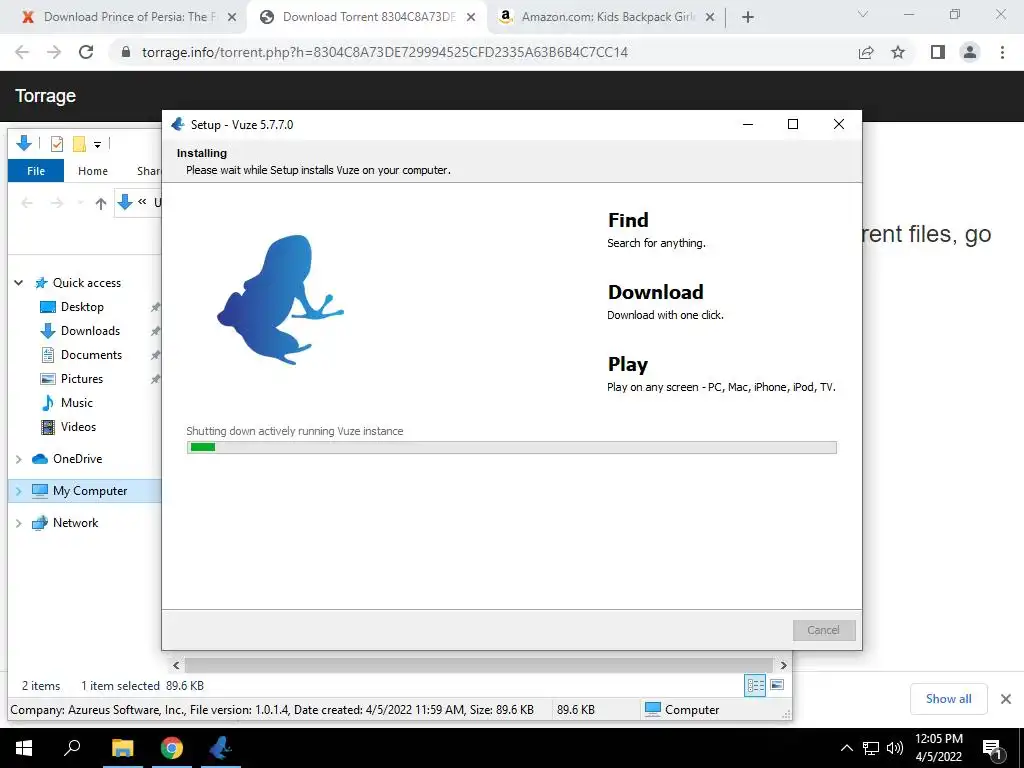Maximize the Vuze Setup window

coord(793,124)
